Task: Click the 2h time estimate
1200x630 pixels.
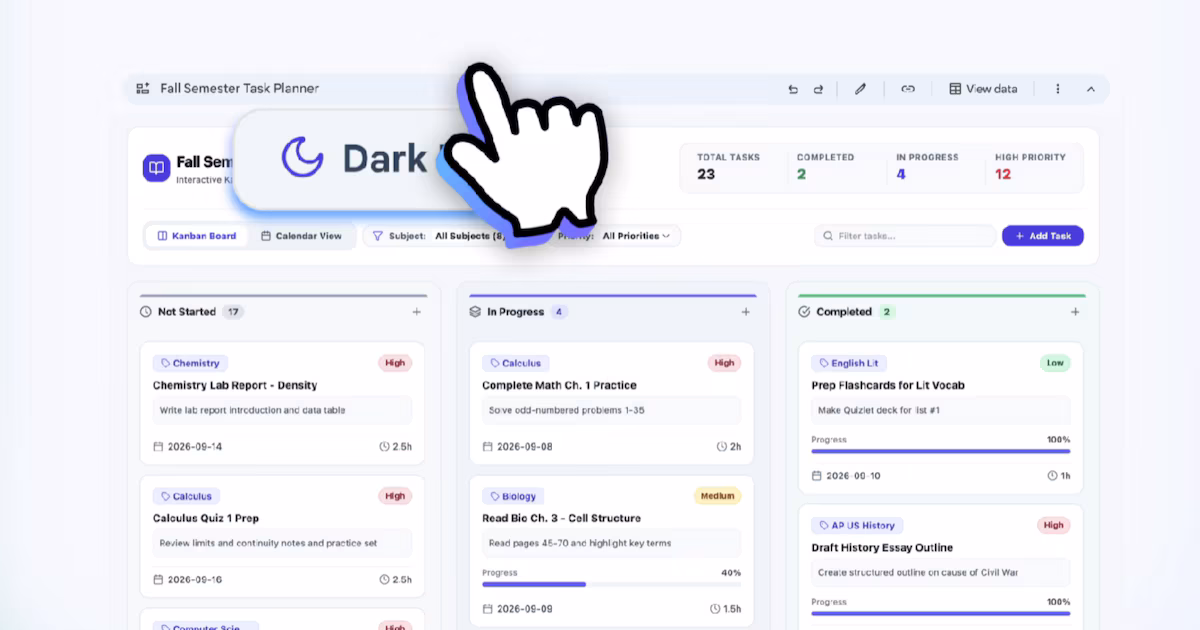Action: pos(736,447)
